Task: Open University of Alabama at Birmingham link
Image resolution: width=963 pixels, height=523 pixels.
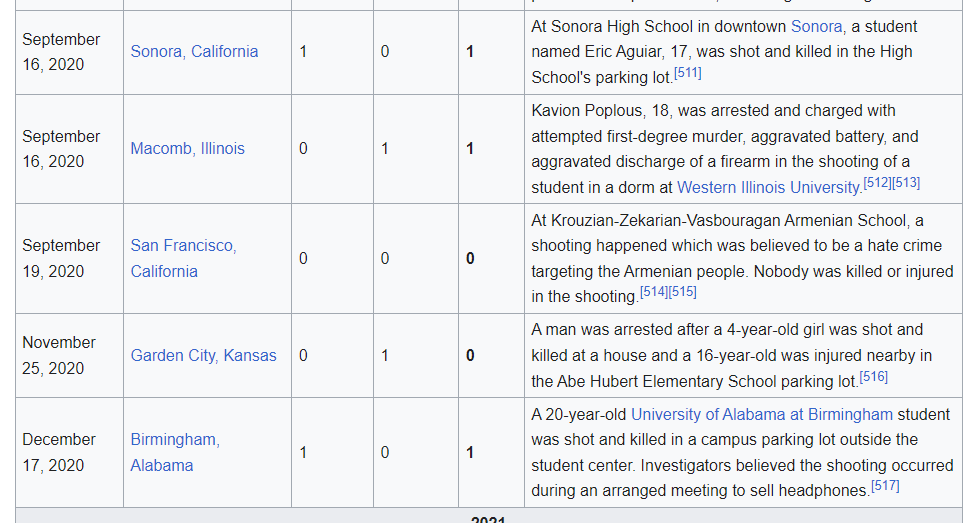Action: pyautogui.click(x=762, y=414)
